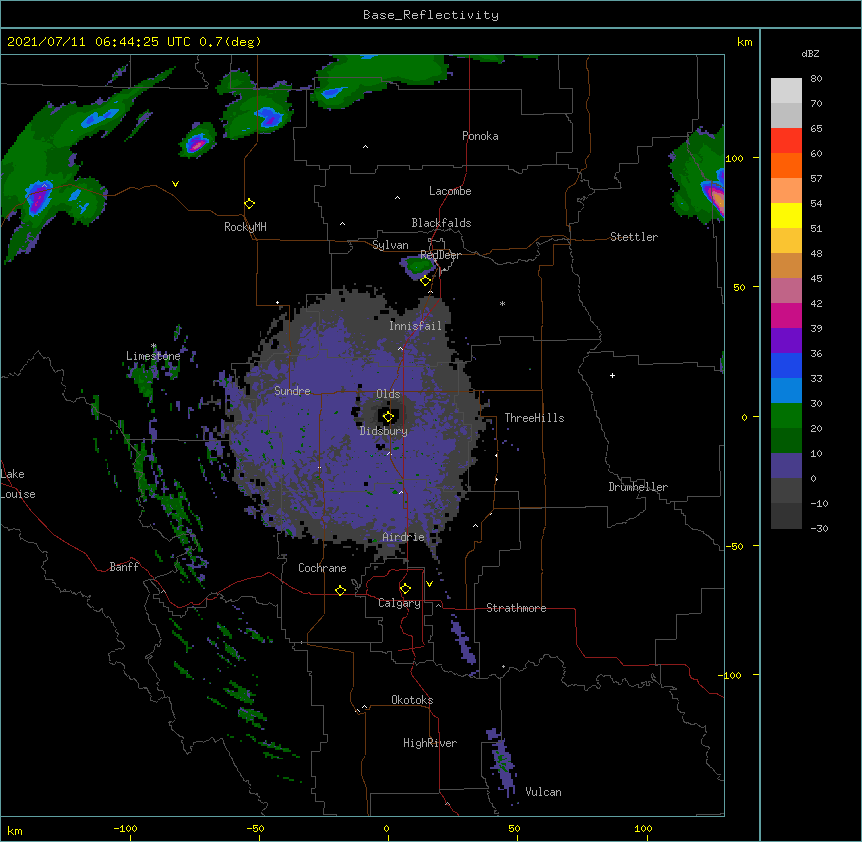This screenshot has height=842, width=862.
Task: Select the Ponoka city label
Action: tap(480, 136)
